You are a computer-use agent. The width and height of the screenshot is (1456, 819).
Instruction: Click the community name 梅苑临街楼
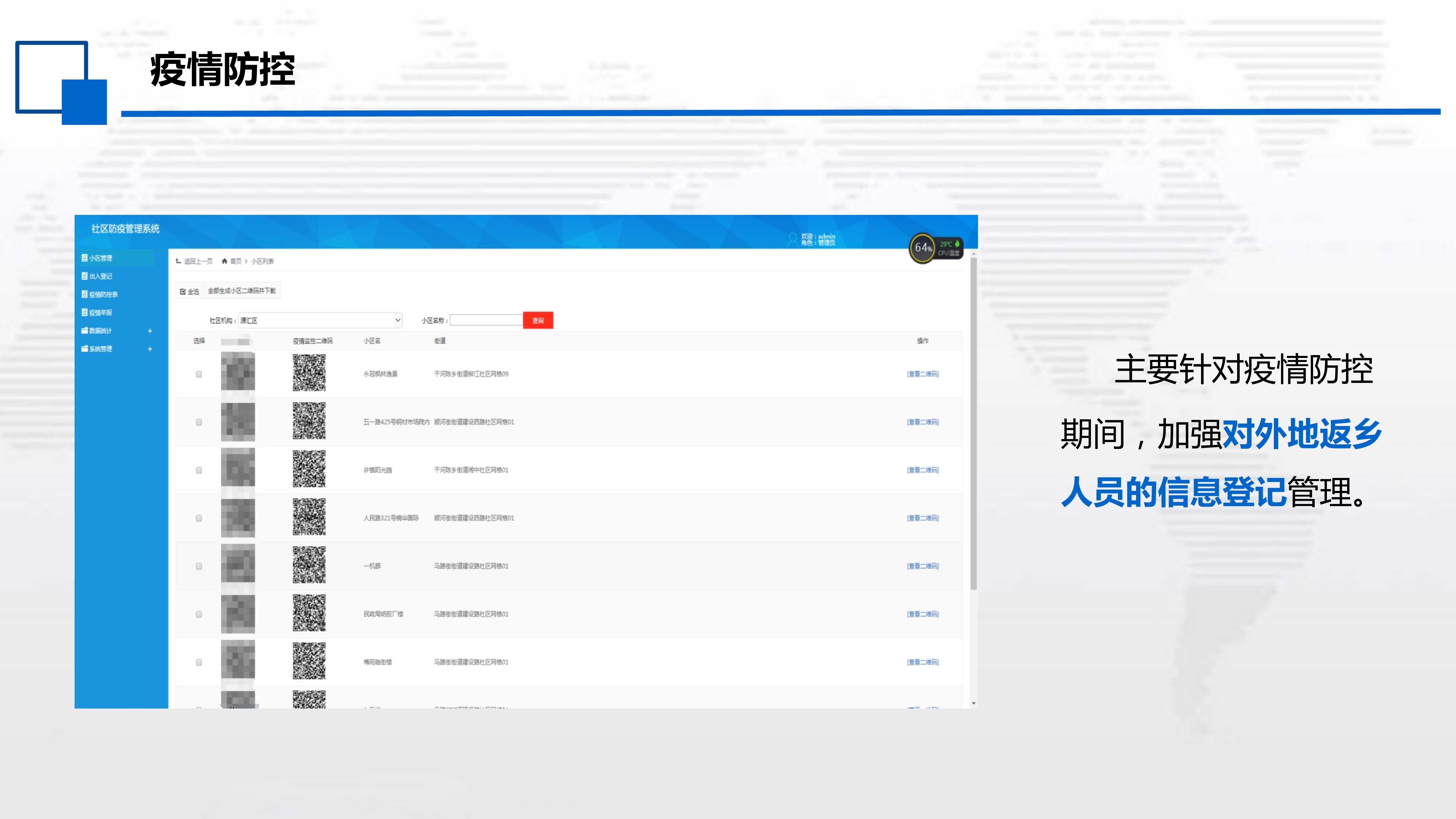(x=378, y=663)
